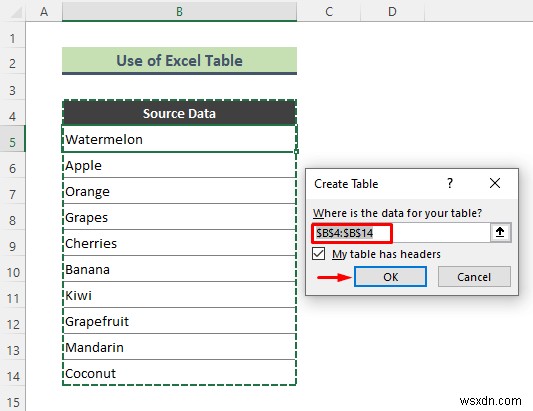Click the Use of Excel Table title cell
This screenshot has width=533, height=411.
tap(179, 61)
